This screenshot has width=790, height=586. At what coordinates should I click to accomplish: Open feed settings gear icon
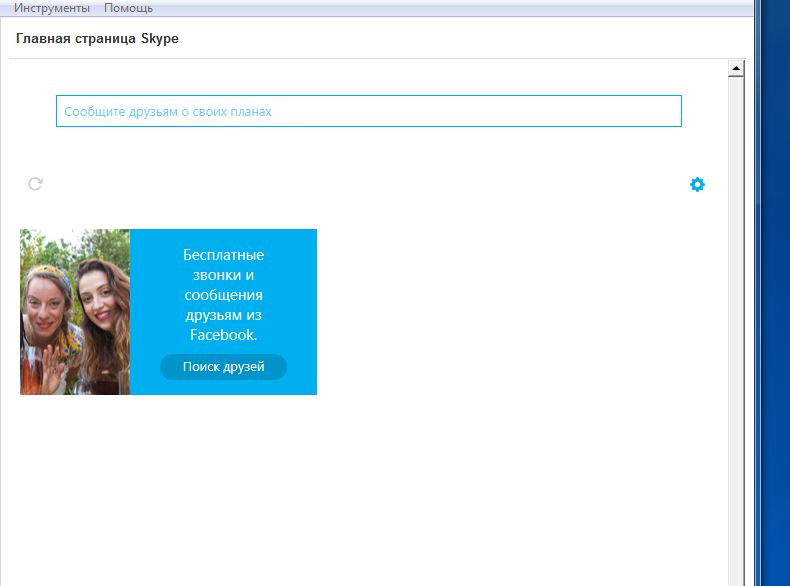click(x=697, y=184)
